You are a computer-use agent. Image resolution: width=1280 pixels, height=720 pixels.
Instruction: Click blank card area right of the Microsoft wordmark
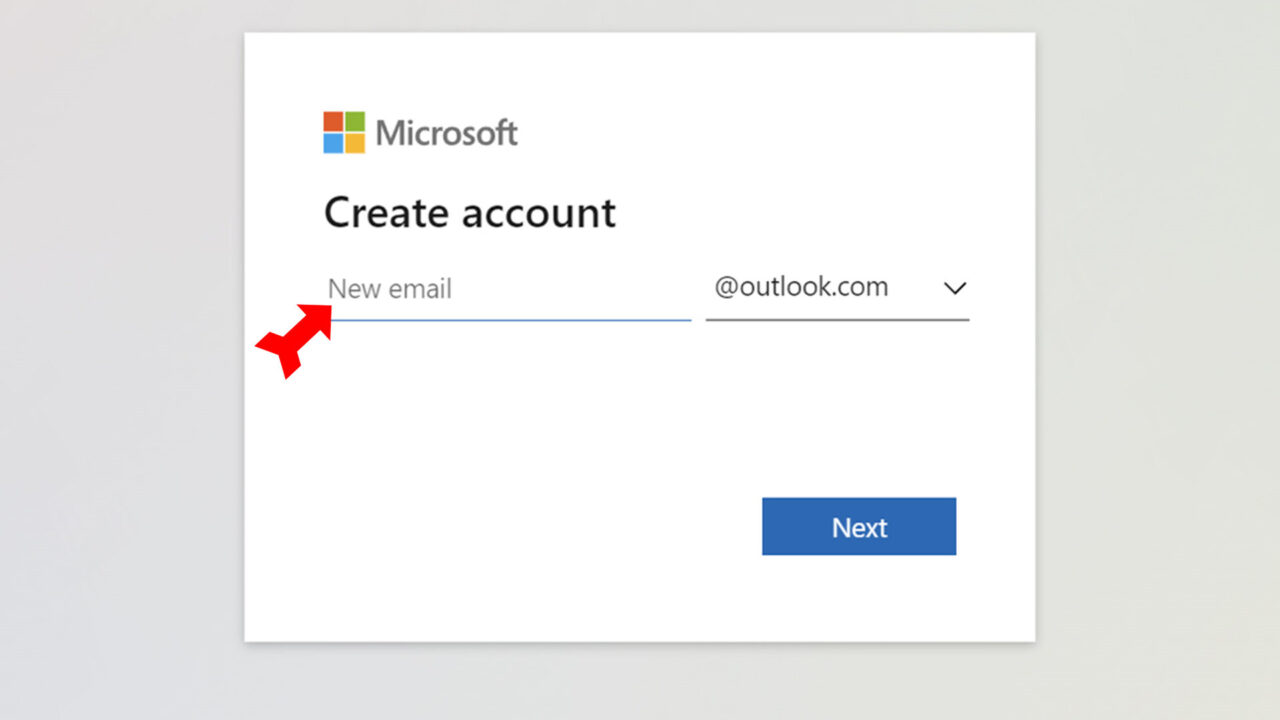(x=780, y=132)
